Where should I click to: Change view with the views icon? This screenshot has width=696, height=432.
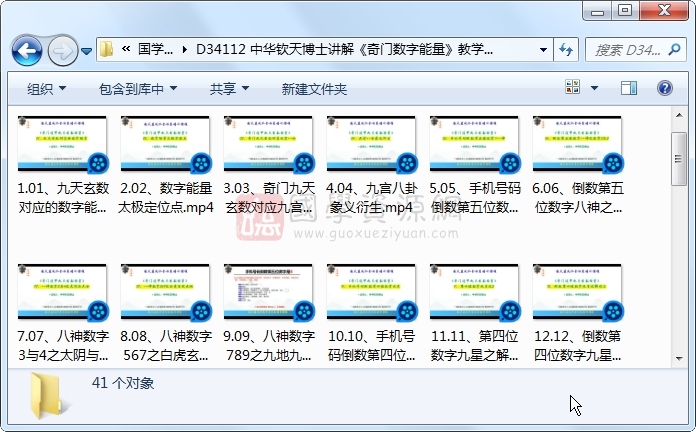(573, 87)
